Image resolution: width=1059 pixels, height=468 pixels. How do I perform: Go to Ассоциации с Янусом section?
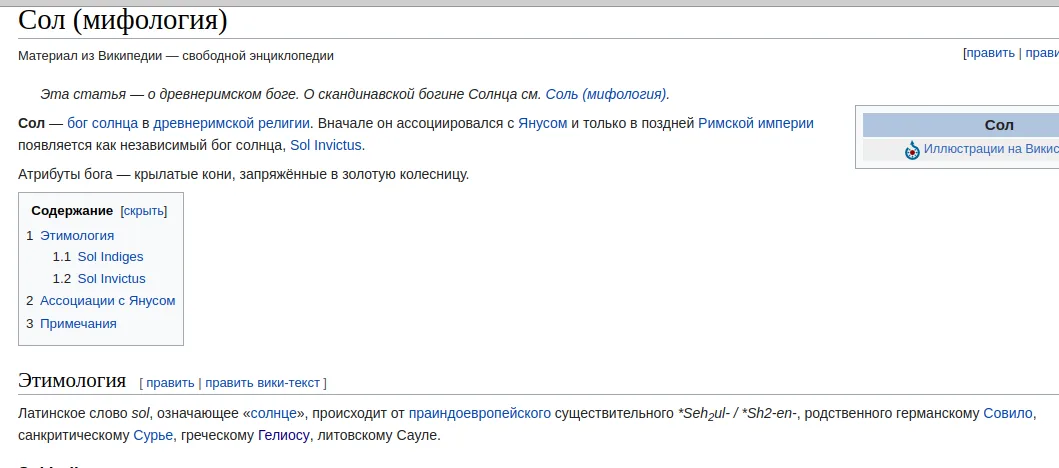[107, 301]
